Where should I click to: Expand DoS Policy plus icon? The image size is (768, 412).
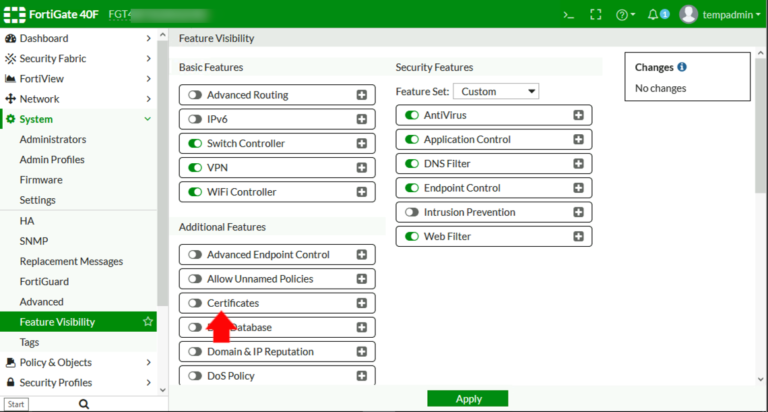(x=361, y=376)
